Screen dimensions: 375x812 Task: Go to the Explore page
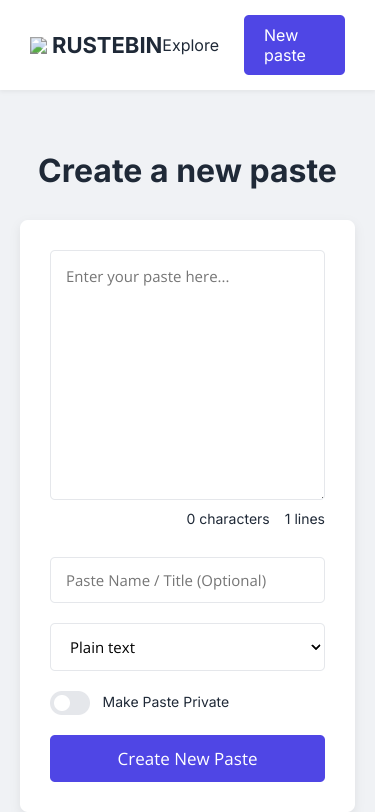190,46
